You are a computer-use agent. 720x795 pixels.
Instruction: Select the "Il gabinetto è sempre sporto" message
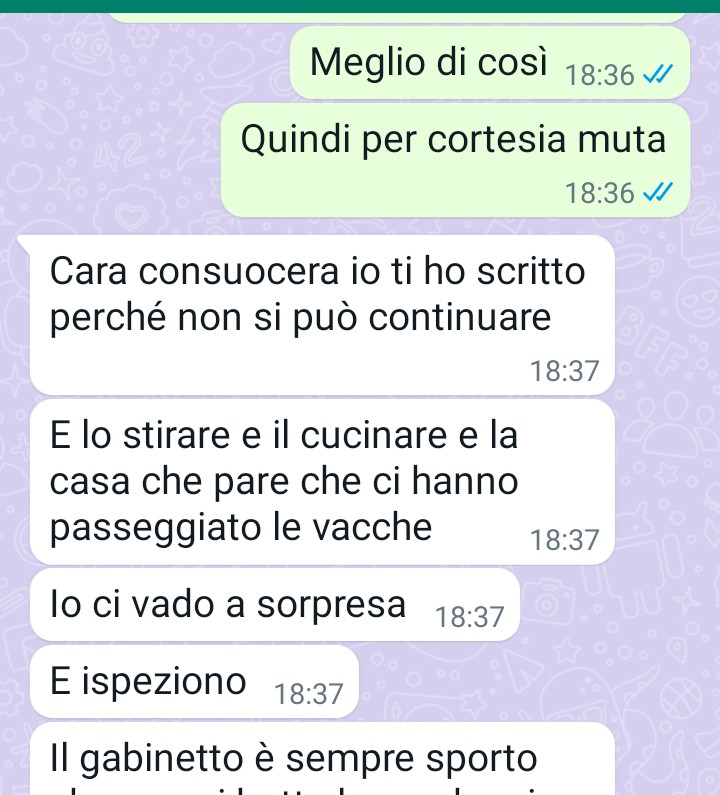322,759
